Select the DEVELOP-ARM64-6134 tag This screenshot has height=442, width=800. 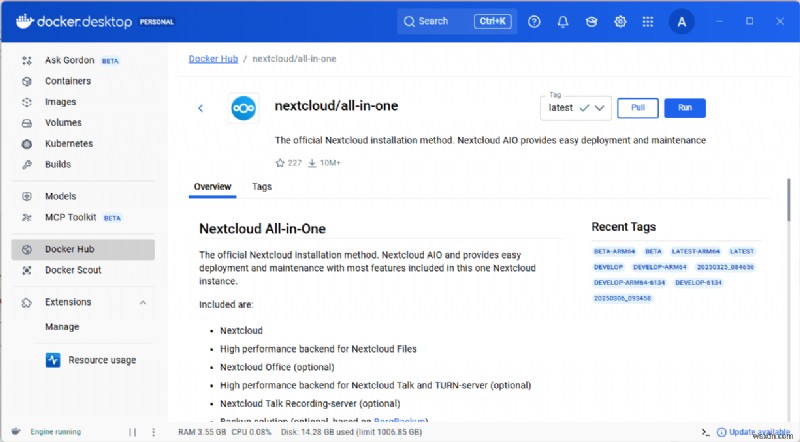[x=629, y=282]
